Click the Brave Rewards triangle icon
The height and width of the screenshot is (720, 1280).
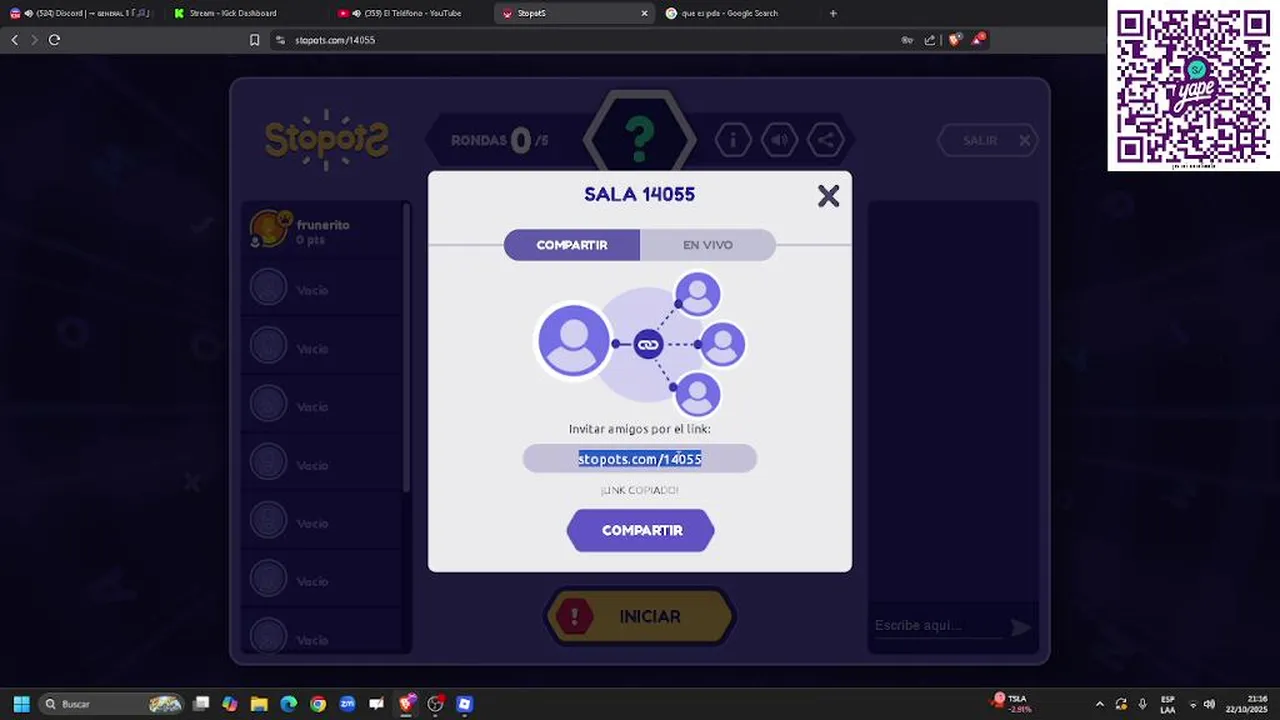tap(980, 39)
